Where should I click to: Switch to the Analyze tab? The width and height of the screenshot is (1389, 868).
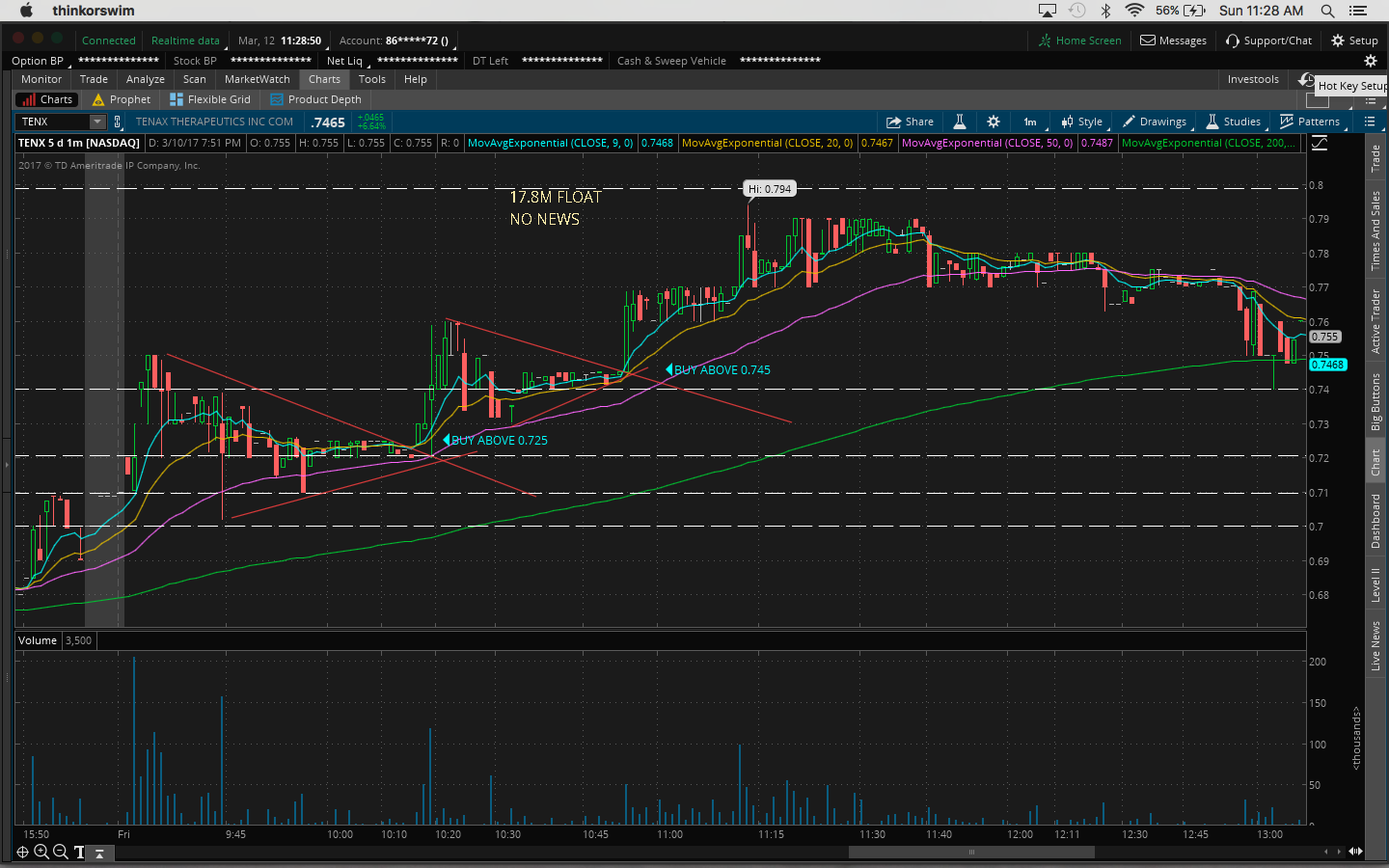coord(146,79)
